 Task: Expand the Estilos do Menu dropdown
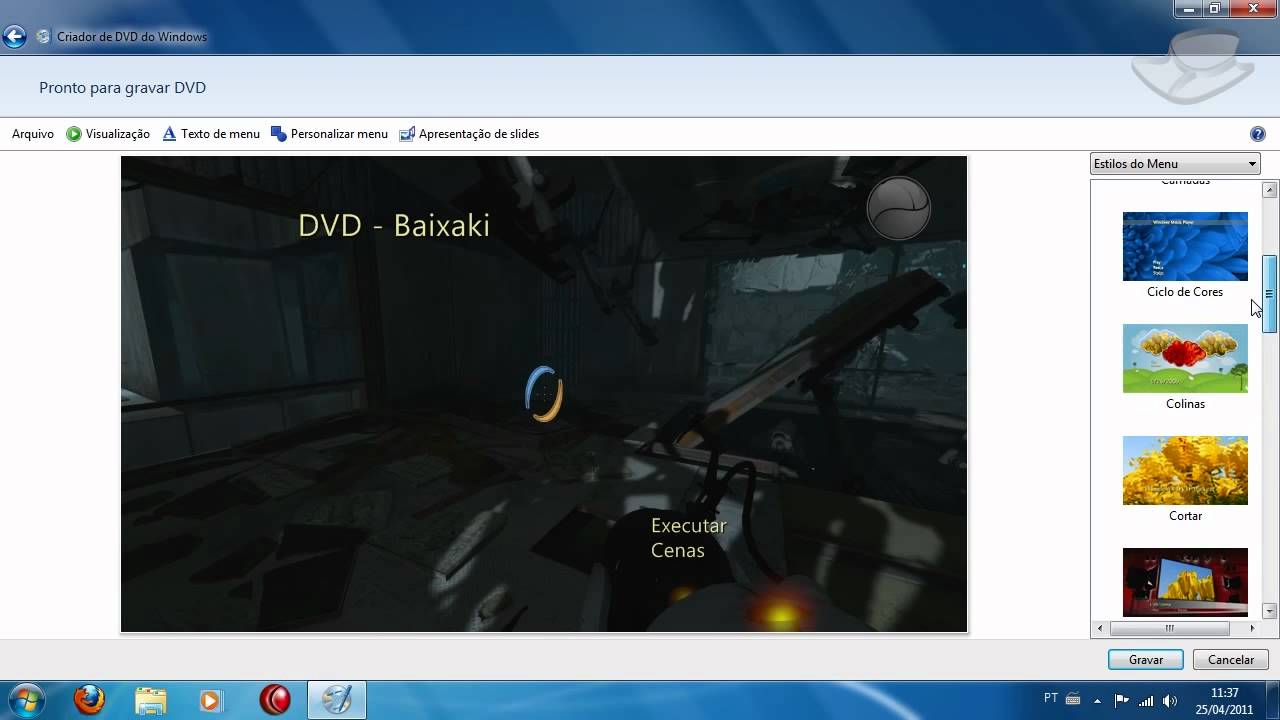1175,164
